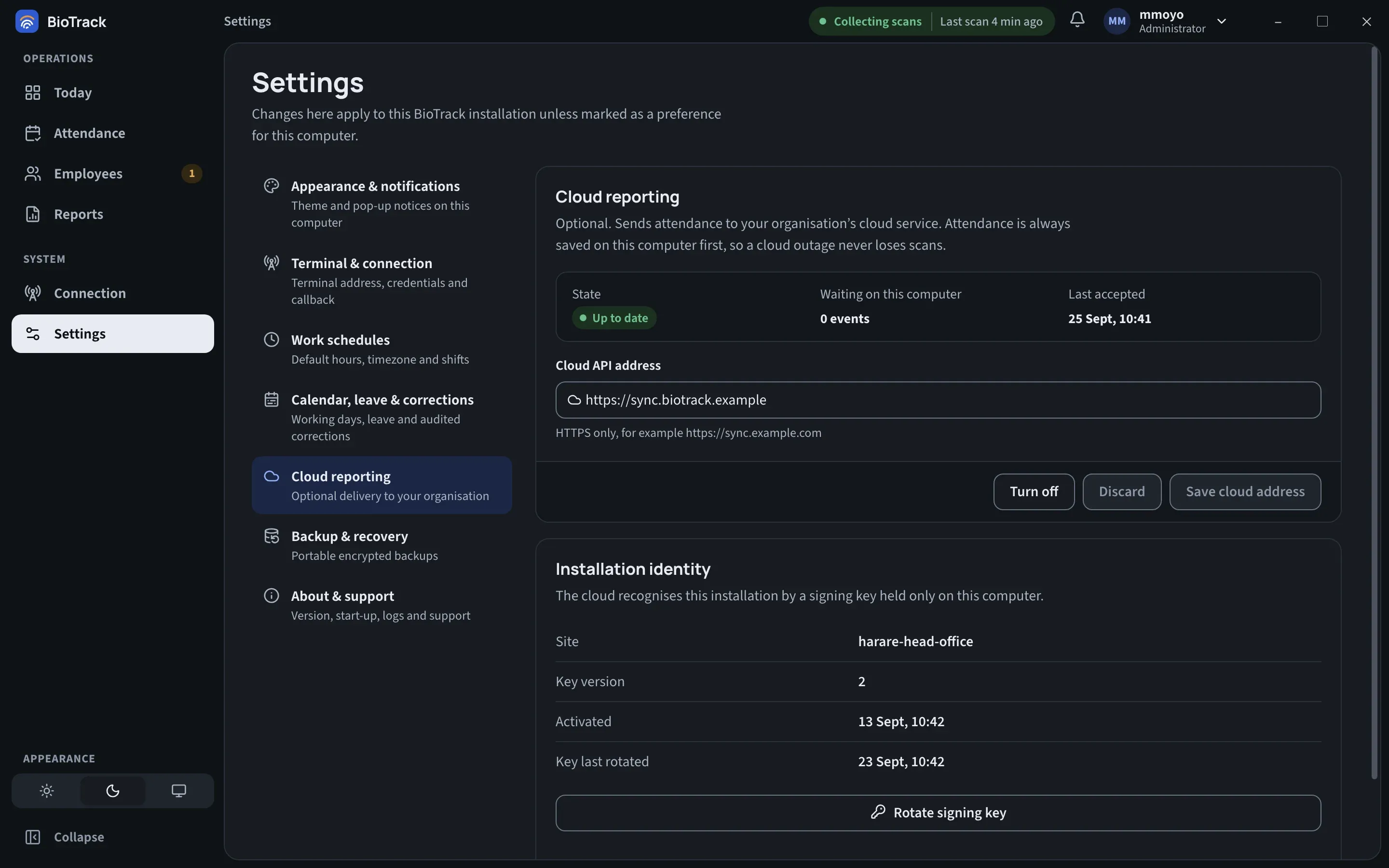Select Cloud reporting settings section
The height and width of the screenshot is (868, 1389).
click(381, 485)
